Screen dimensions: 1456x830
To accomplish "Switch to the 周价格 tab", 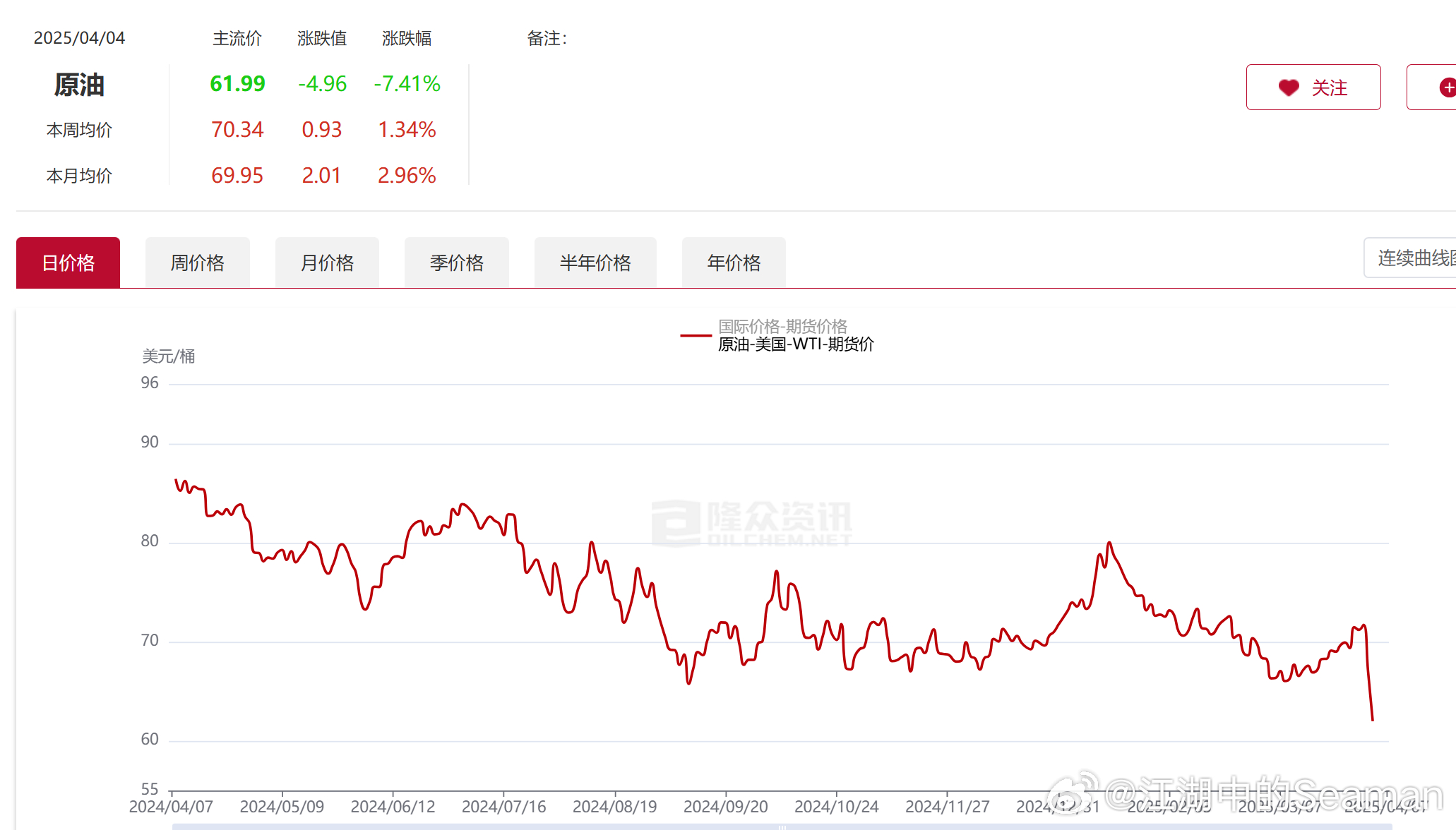I will [197, 263].
